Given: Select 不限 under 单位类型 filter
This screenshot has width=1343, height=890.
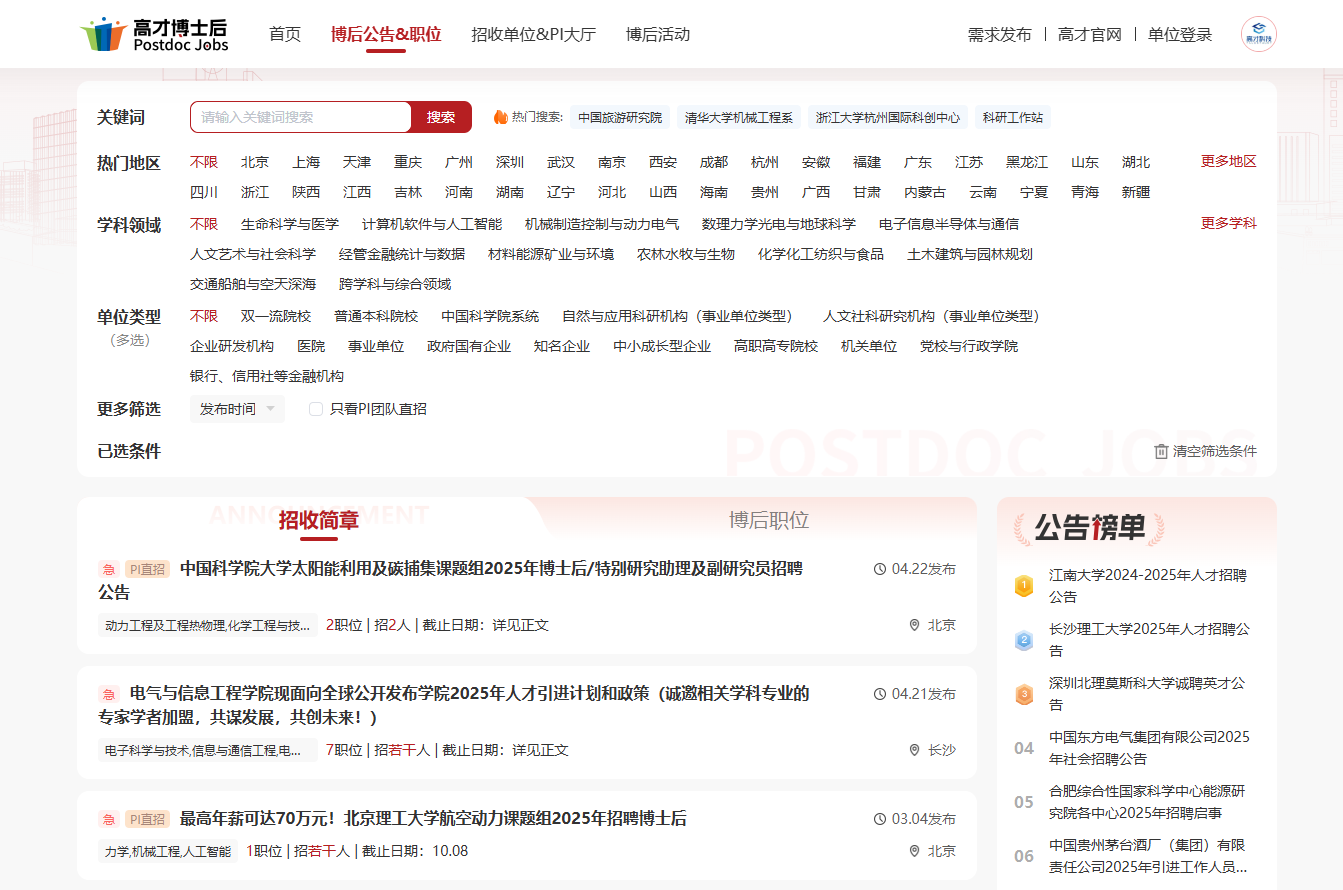Looking at the screenshot, I should [204, 316].
